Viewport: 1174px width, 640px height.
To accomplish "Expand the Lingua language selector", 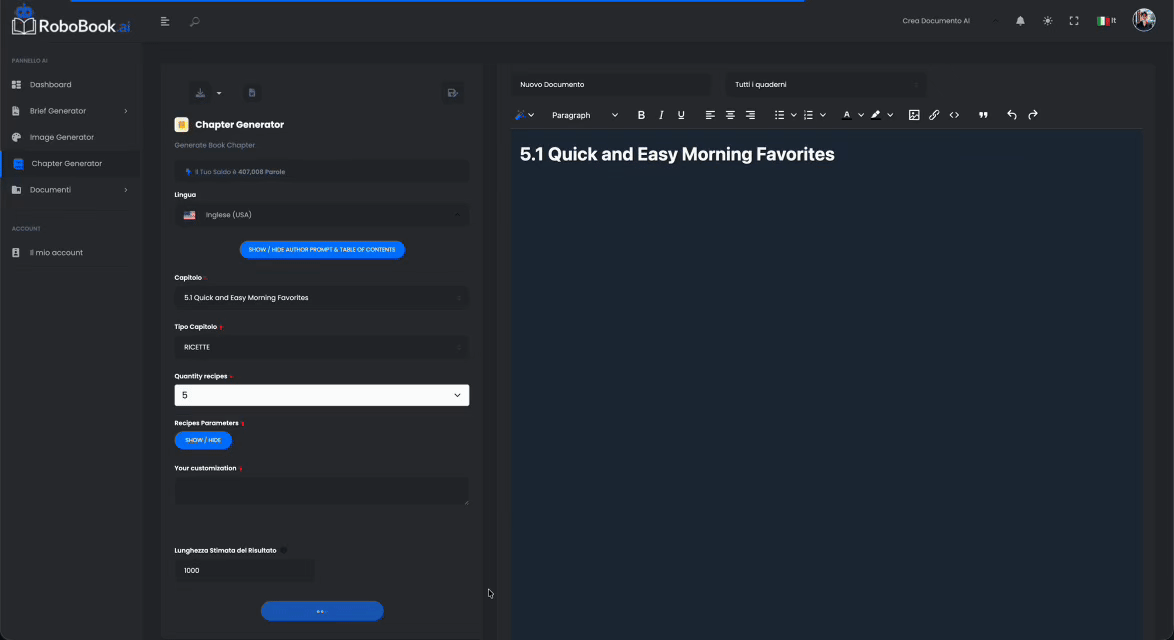I will point(321,215).
